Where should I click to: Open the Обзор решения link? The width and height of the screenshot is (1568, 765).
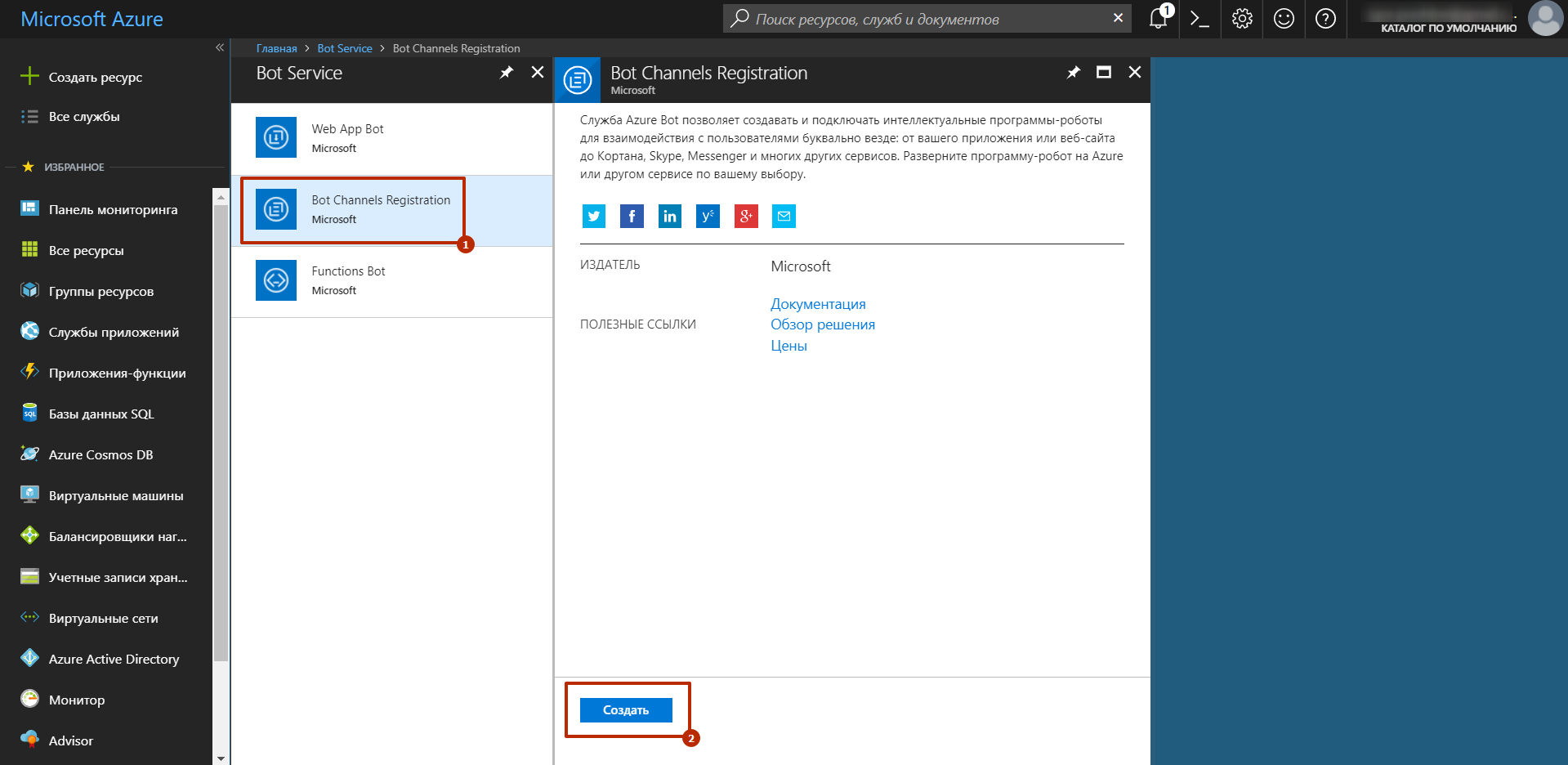823,324
